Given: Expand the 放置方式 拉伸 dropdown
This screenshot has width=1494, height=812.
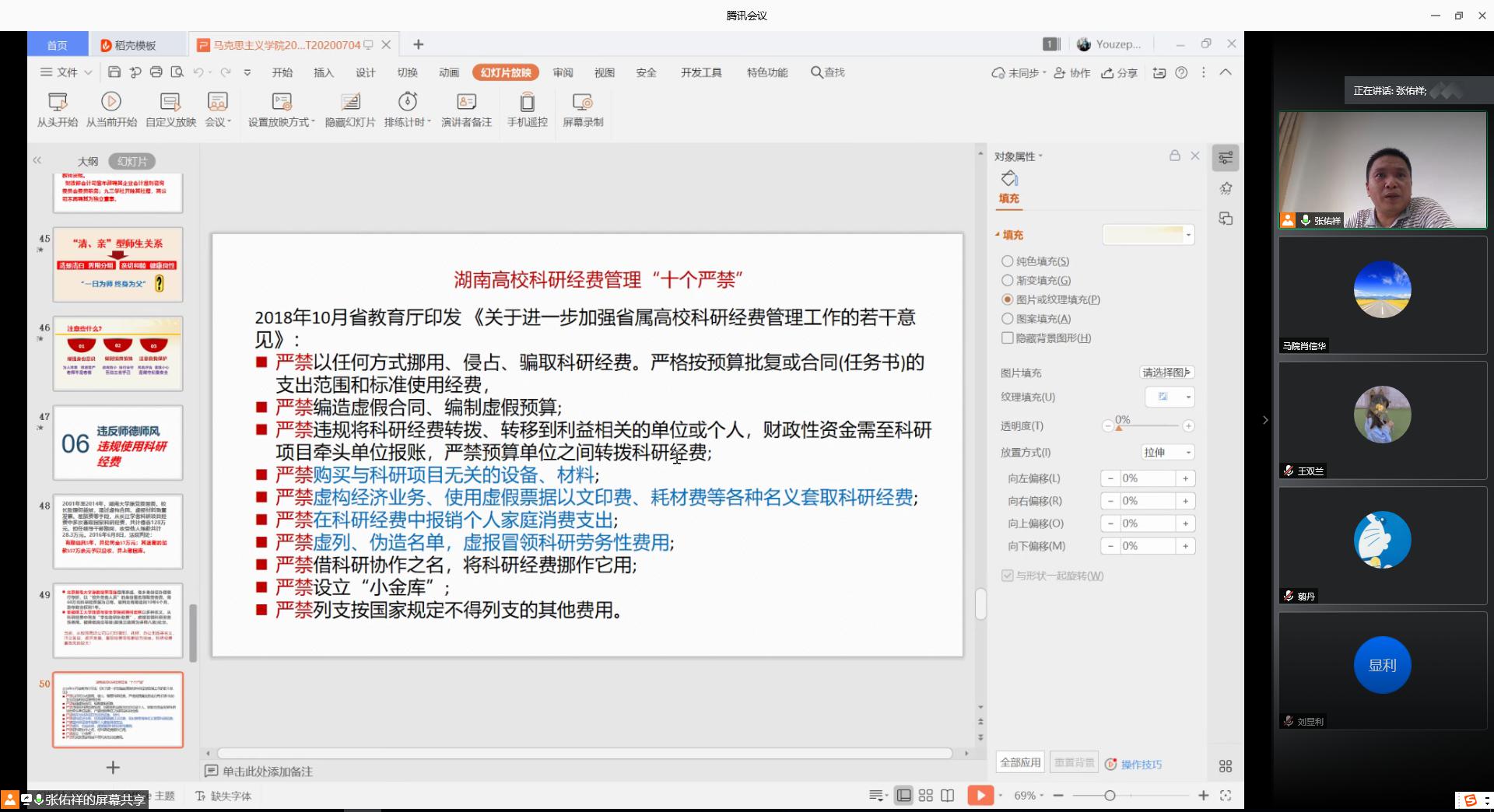Looking at the screenshot, I should [1168, 453].
